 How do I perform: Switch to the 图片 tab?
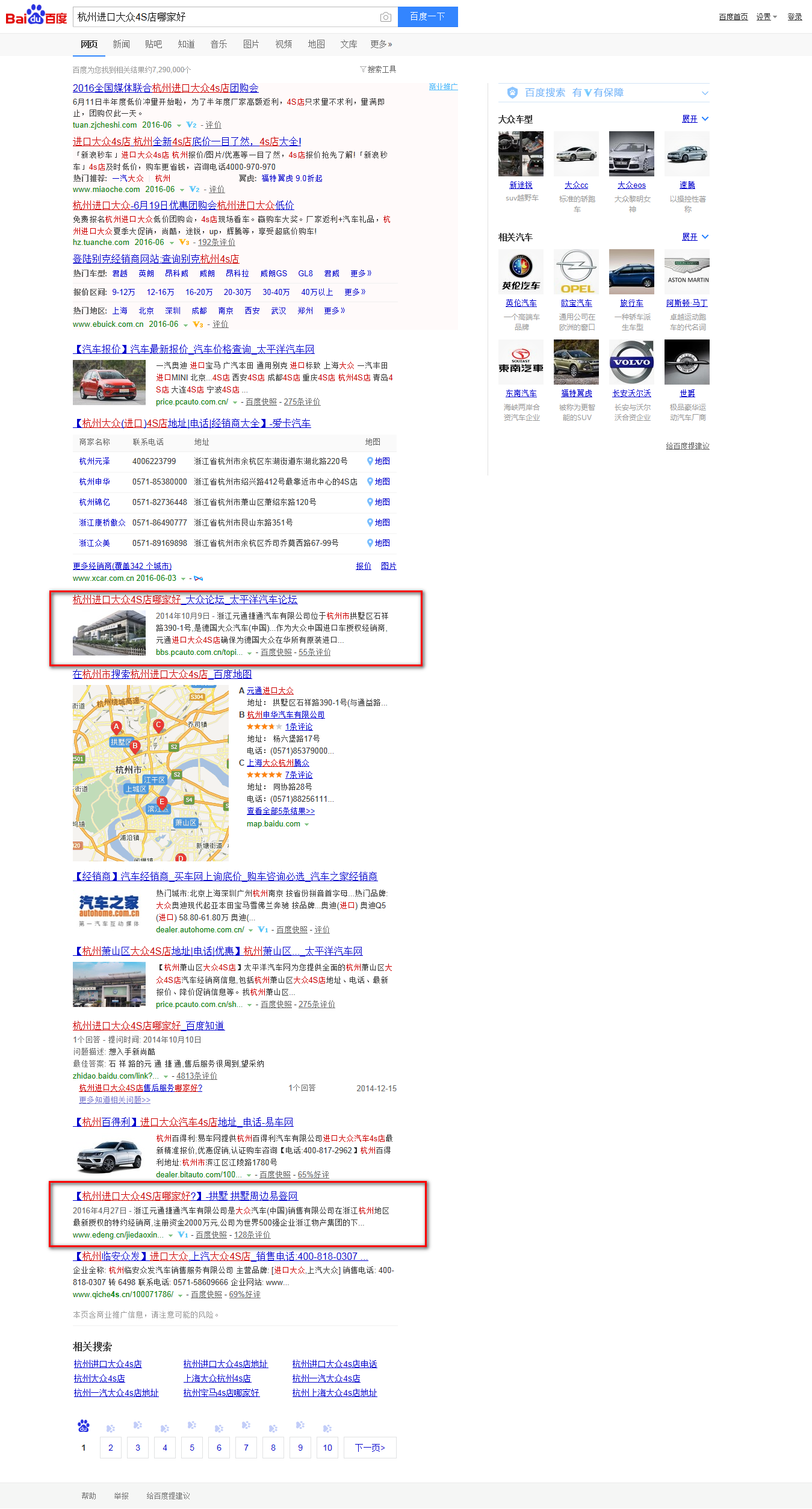tap(251, 44)
